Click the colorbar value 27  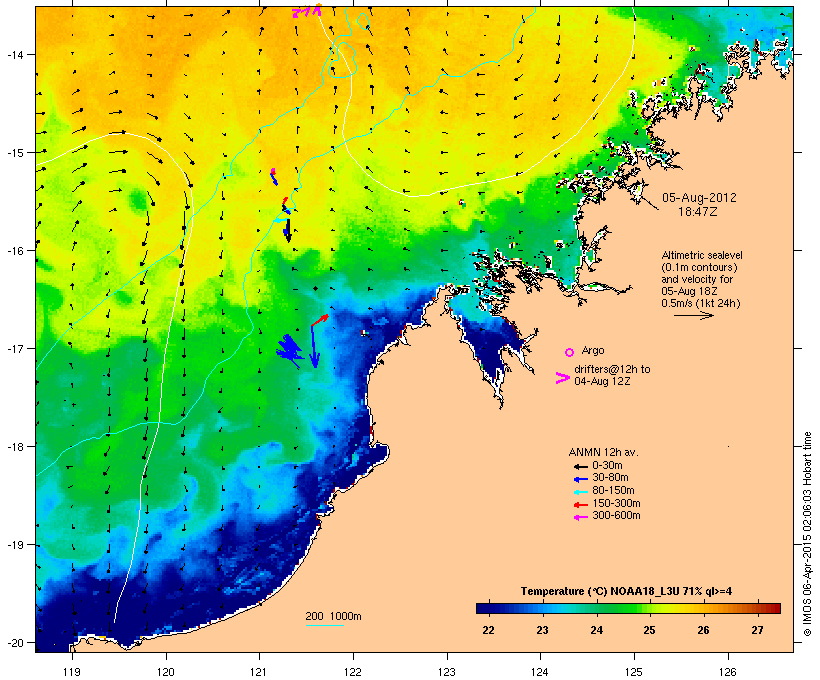[757, 630]
